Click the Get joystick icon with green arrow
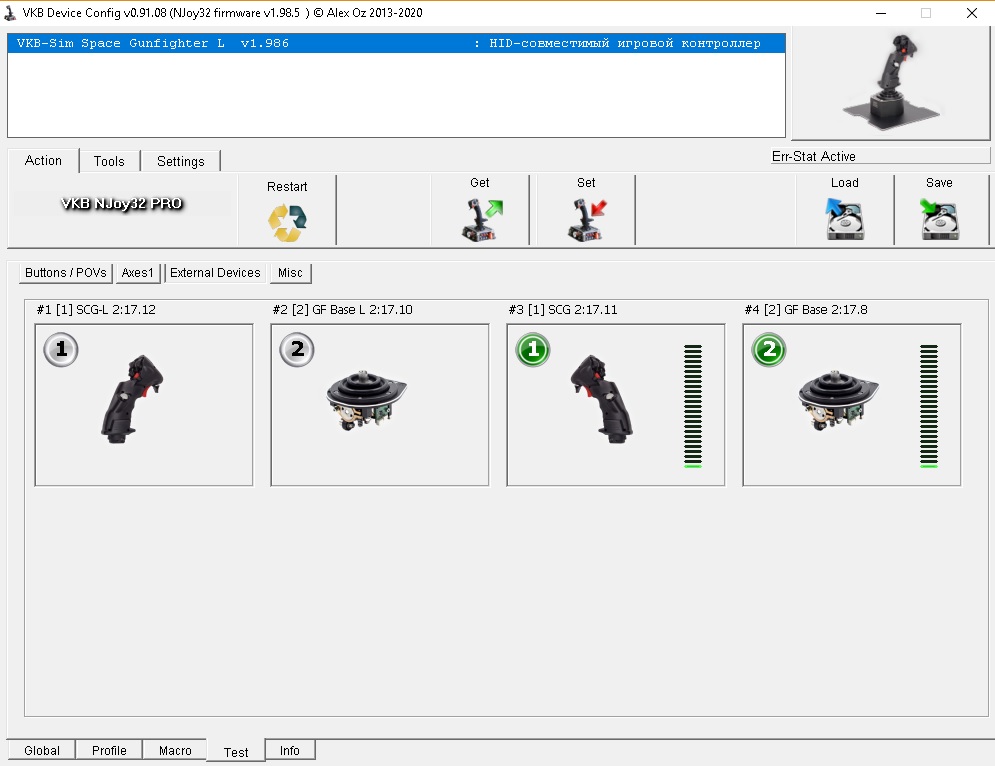The height and width of the screenshot is (766, 995). click(x=481, y=220)
